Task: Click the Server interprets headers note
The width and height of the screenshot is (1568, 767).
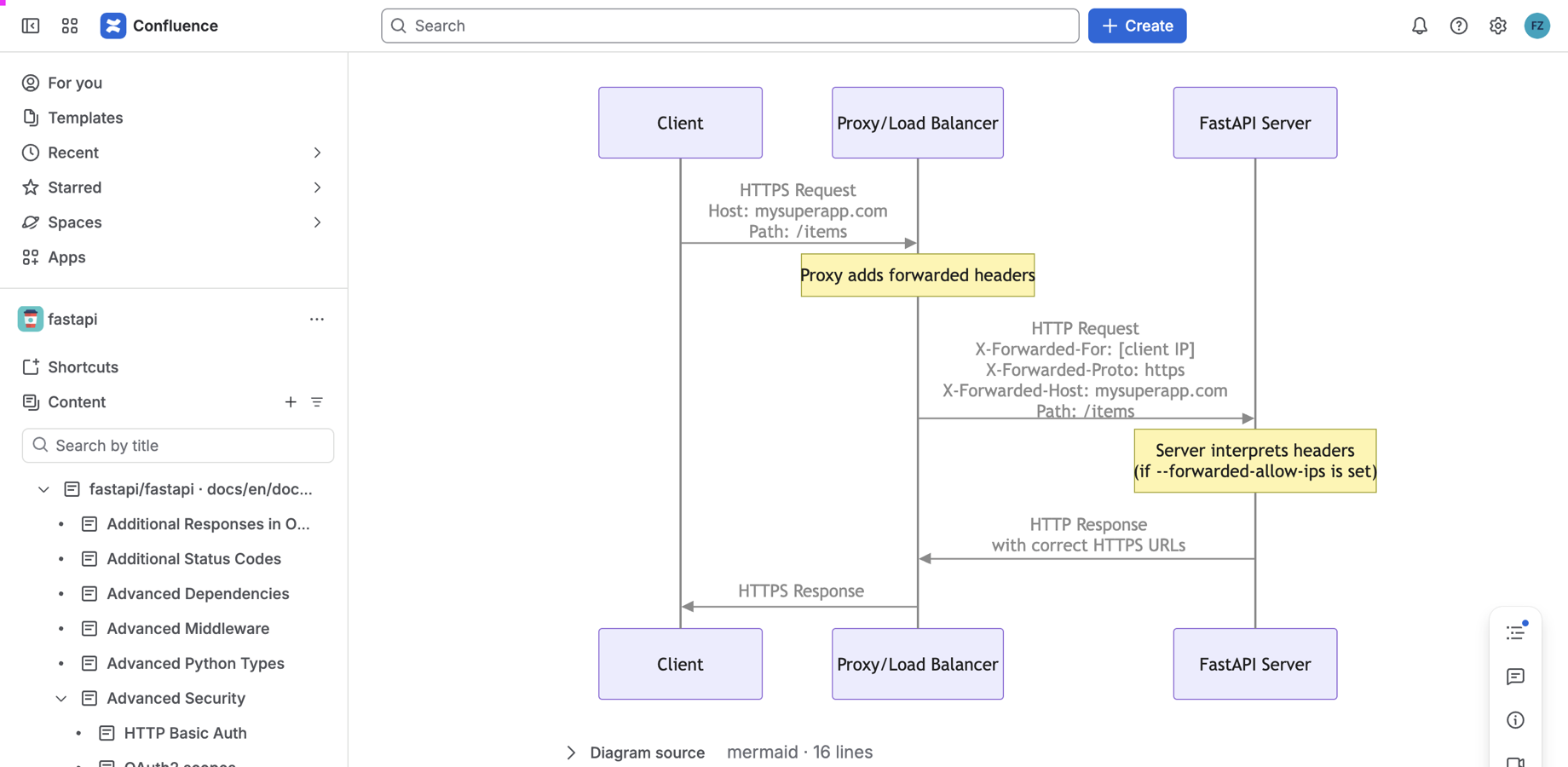Action: click(1255, 461)
